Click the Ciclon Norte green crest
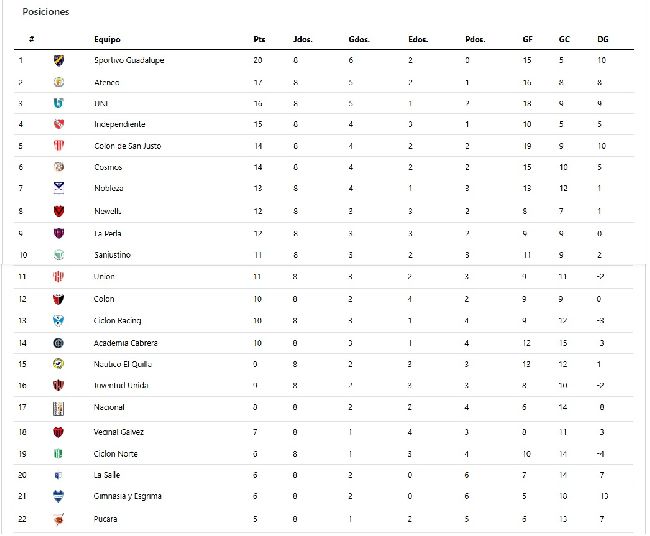The image size is (650, 536). (x=58, y=454)
